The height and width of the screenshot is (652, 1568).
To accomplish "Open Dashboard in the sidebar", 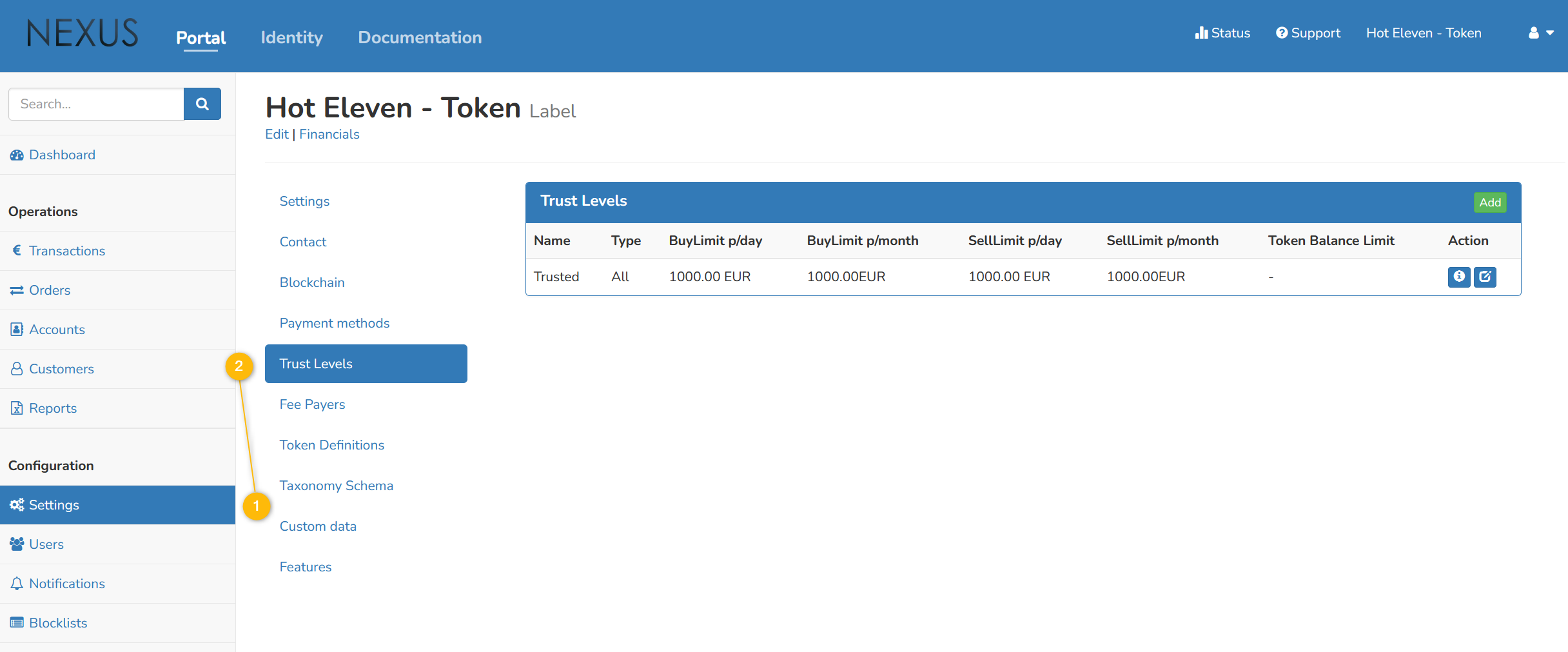I will click(62, 155).
